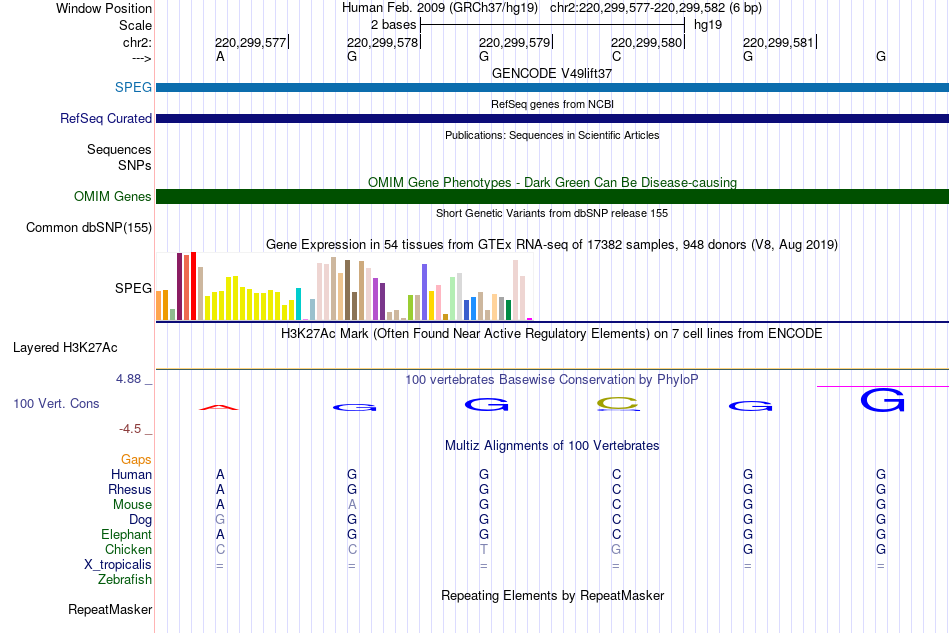Select the dark blue RefSeq Curated gene bar

coord(553,118)
